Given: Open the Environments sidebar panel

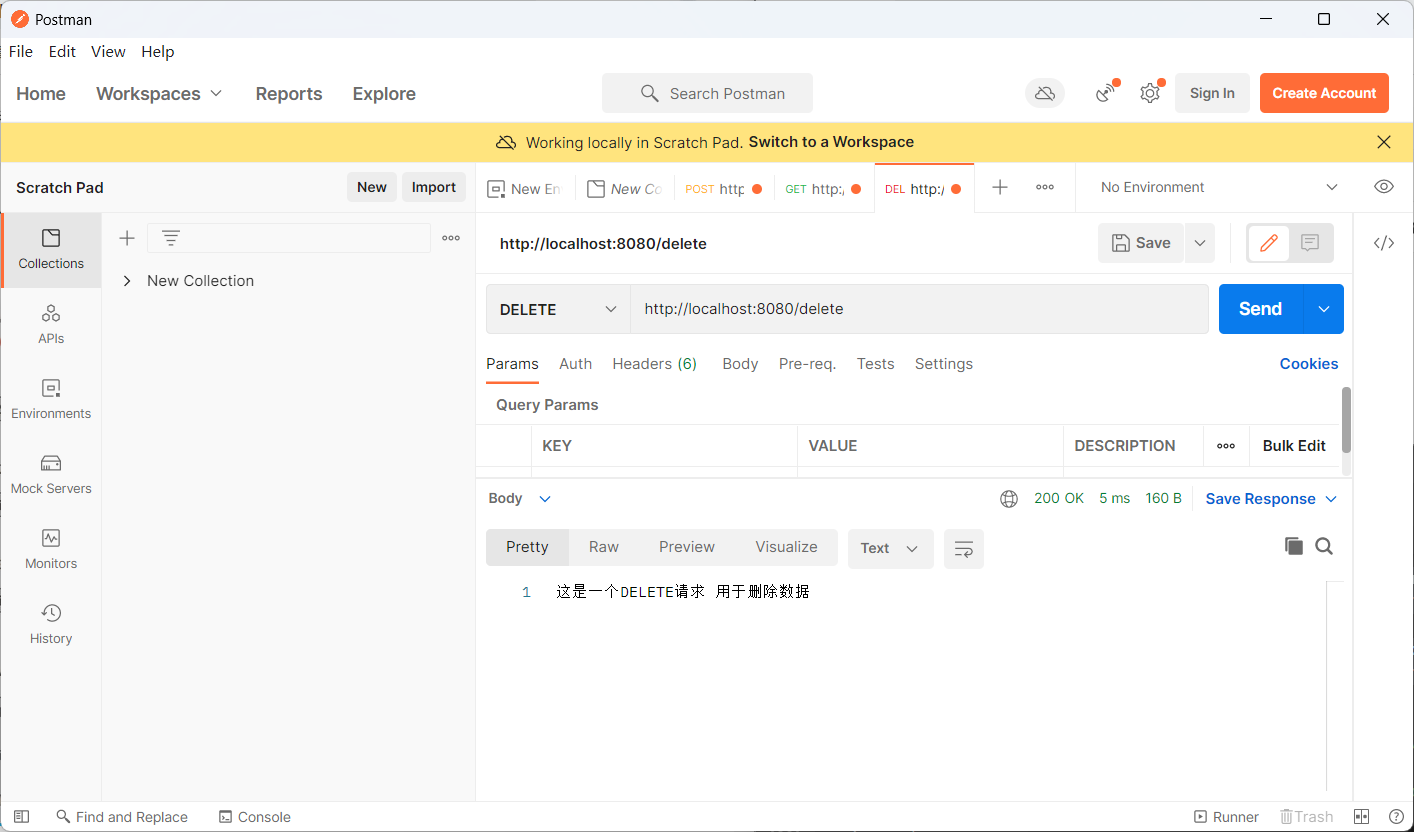Looking at the screenshot, I should (x=51, y=400).
